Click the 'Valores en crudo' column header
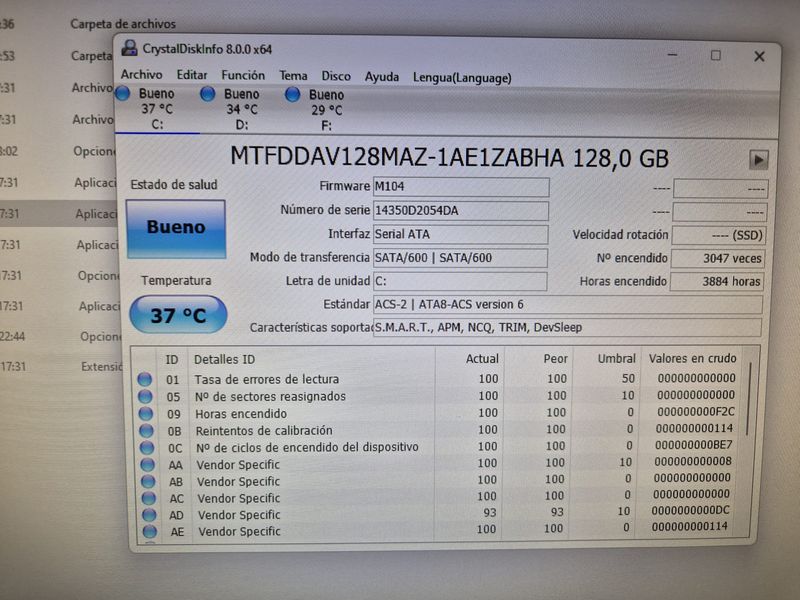This screenshot has height=600, width=800. (692, 358)
